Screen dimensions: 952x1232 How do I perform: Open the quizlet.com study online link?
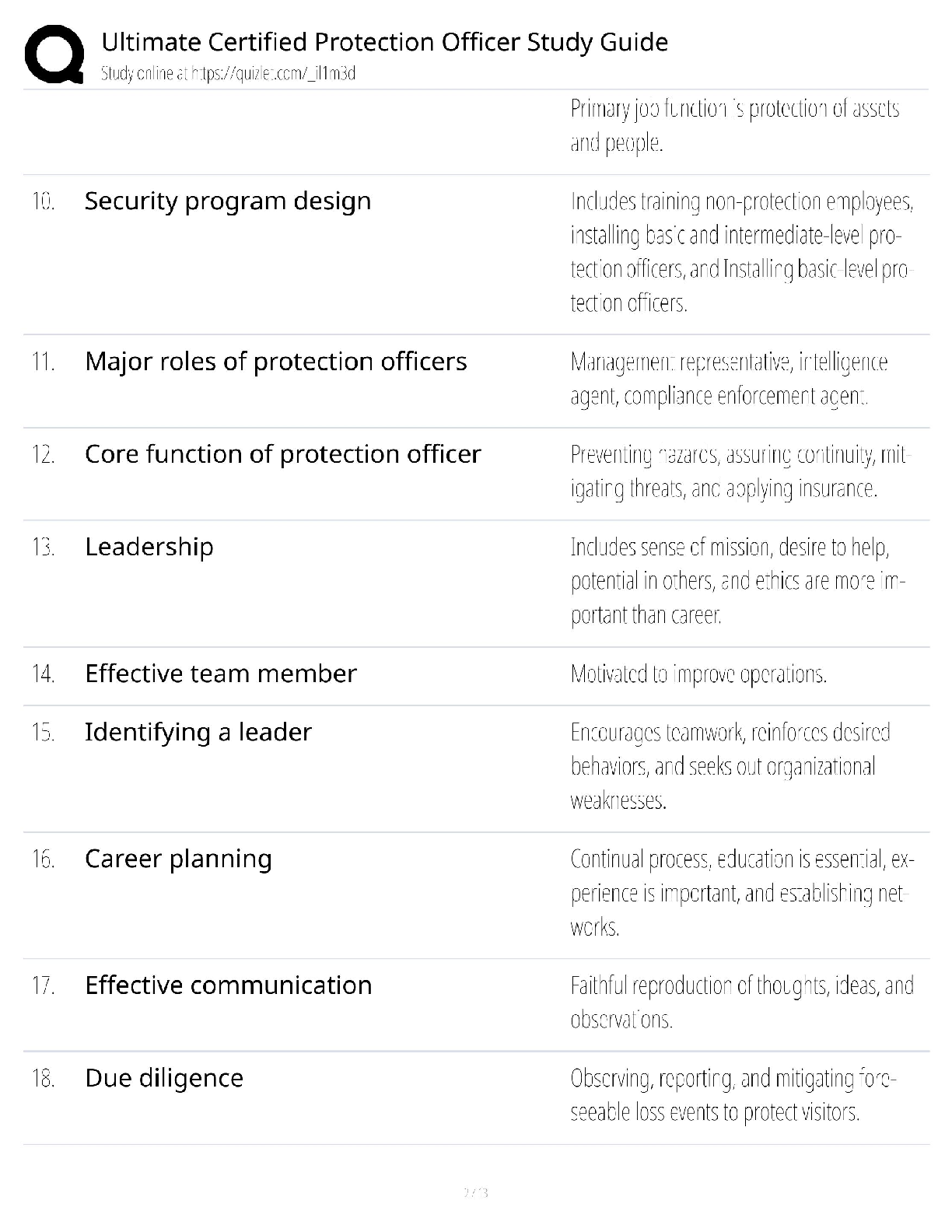228,74
